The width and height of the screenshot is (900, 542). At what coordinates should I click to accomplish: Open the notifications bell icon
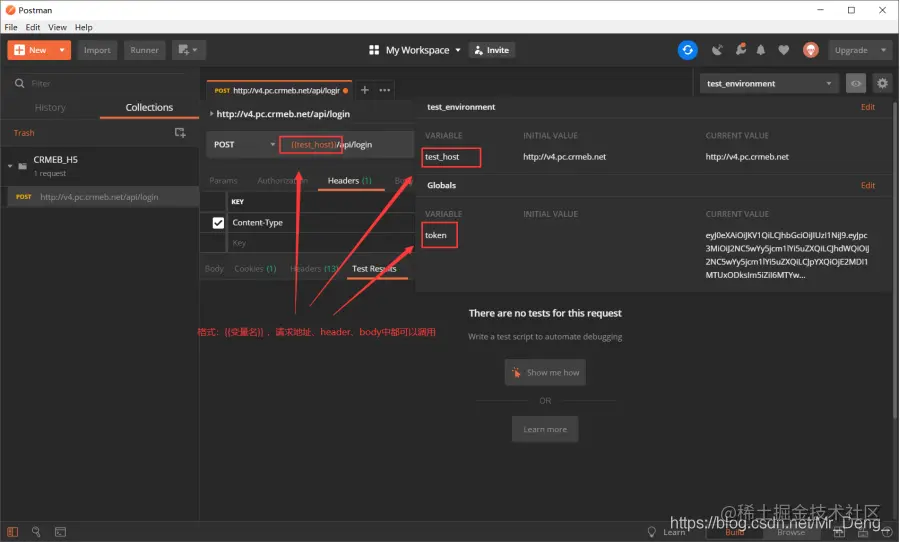761,50
